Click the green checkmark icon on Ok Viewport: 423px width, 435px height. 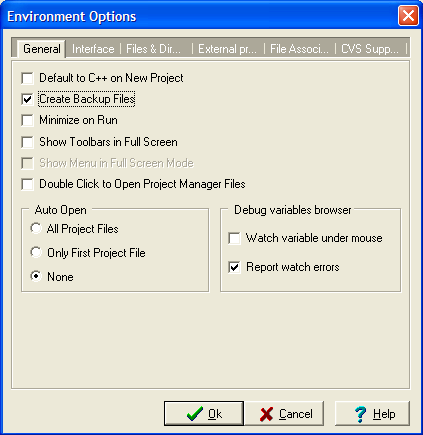coord(195,414)
